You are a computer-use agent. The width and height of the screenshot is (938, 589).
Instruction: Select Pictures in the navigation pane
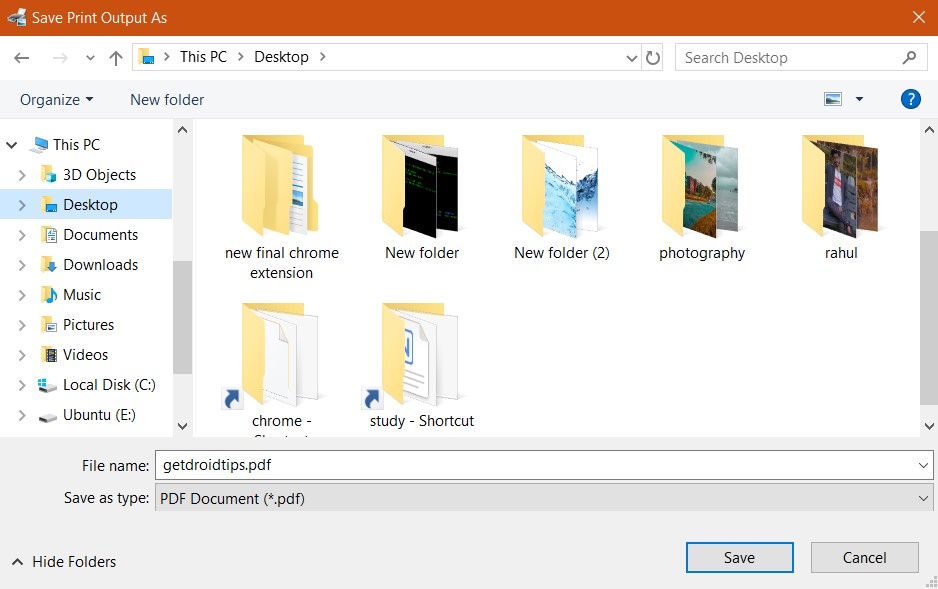click(89, 325)
